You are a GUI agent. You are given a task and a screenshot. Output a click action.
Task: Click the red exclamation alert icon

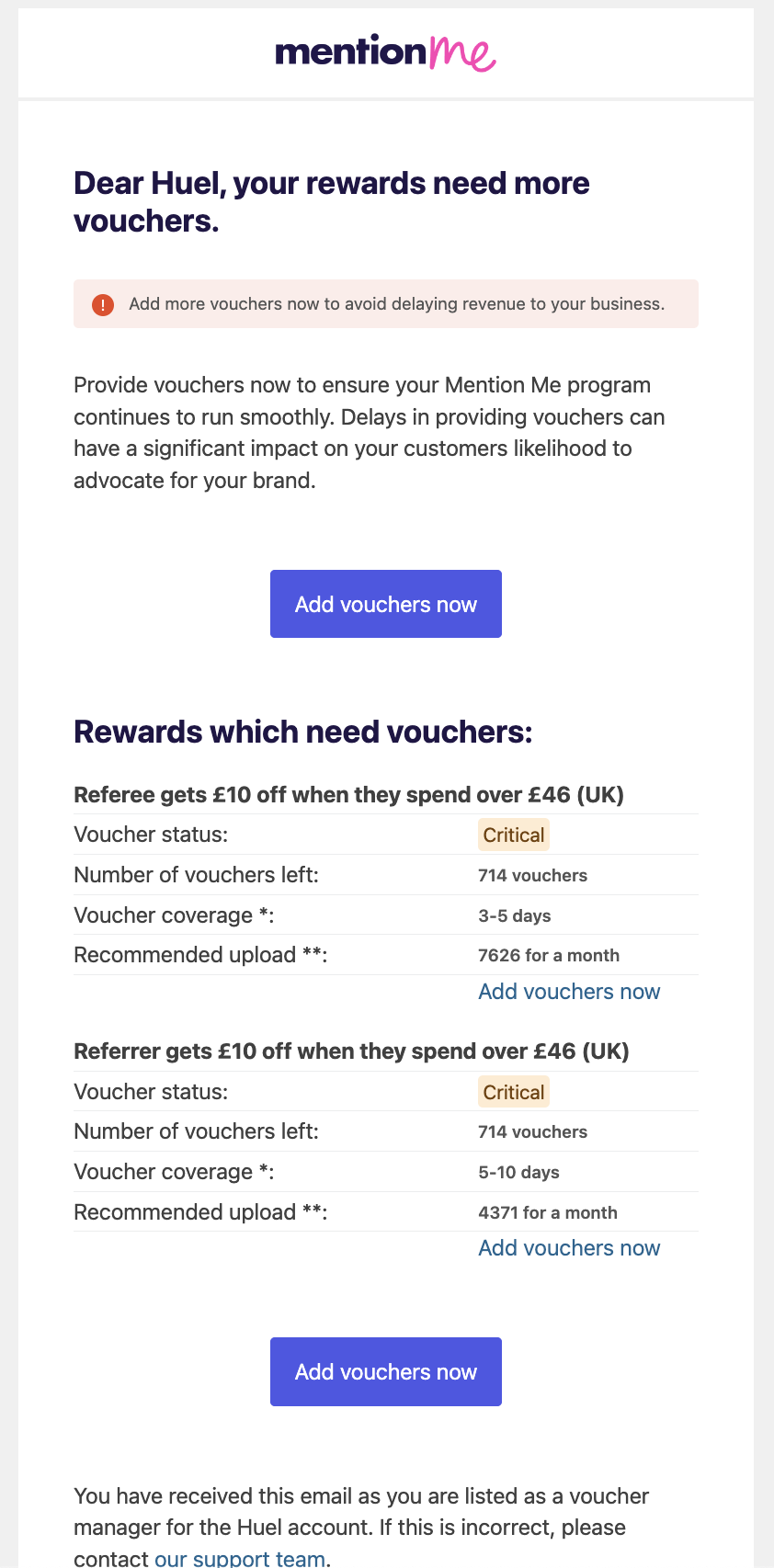[x=103, y=304]
